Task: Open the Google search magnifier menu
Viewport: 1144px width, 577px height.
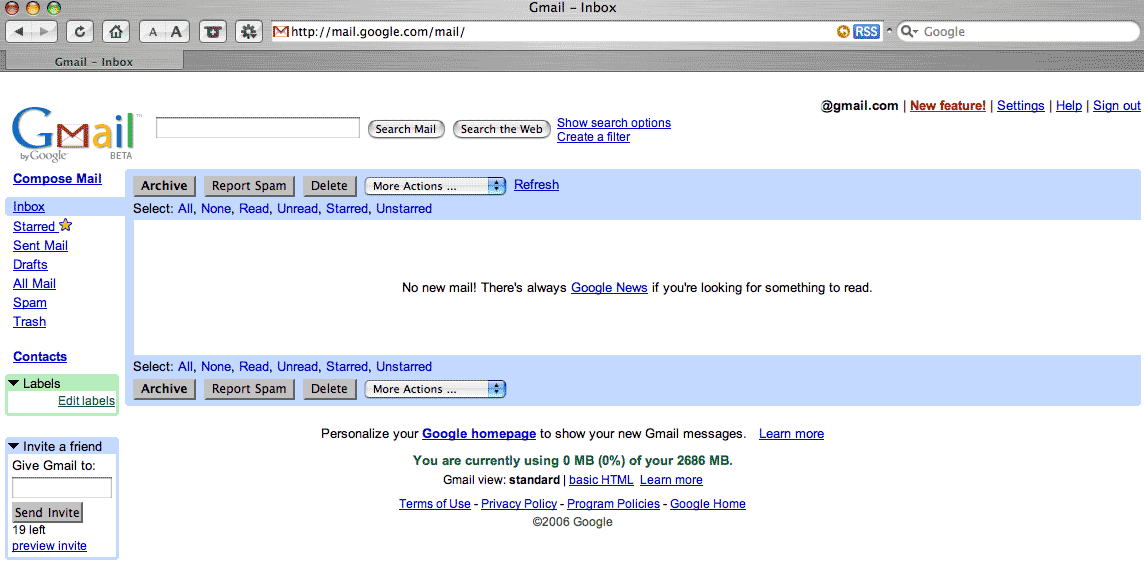Action: [x=909, y=31]
